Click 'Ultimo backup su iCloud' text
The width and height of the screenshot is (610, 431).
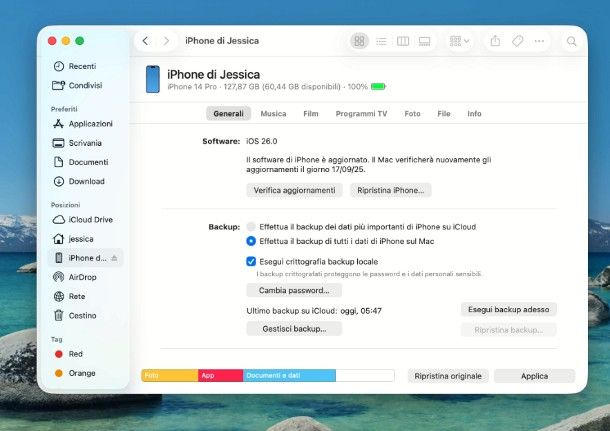[314, 311]
